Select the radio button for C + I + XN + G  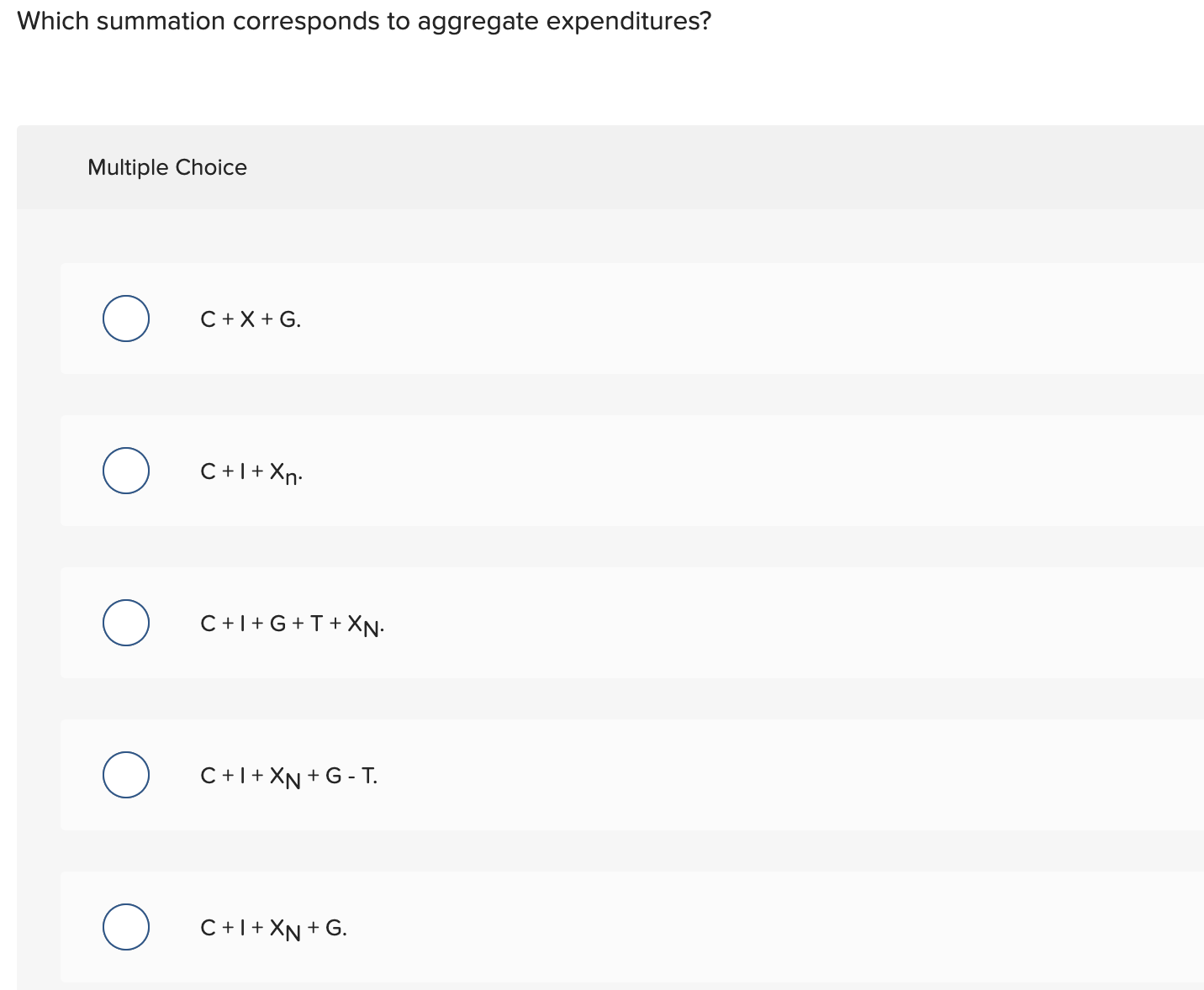tap(125, 927)
